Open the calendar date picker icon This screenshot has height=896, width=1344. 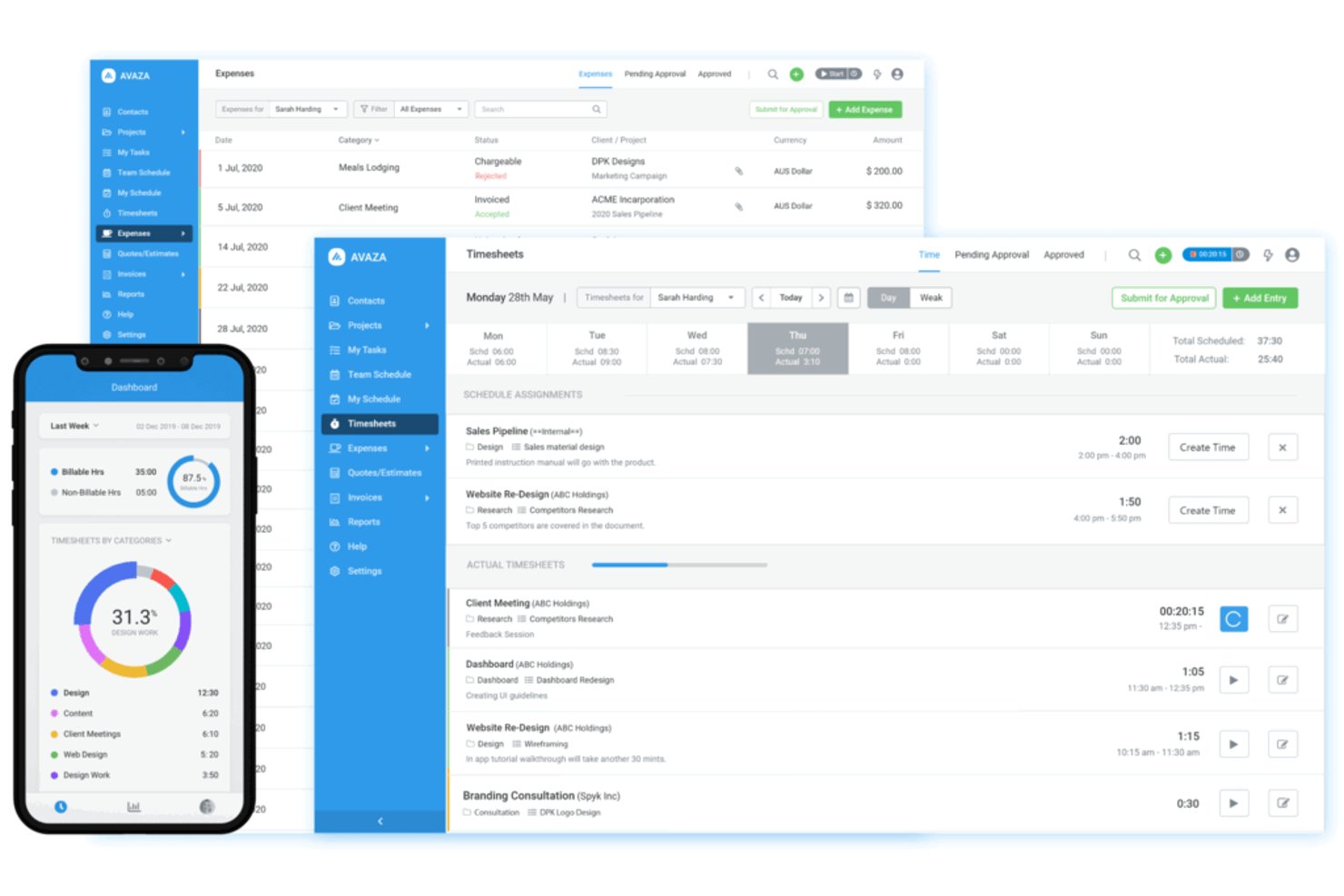click(x=848, y=298)
